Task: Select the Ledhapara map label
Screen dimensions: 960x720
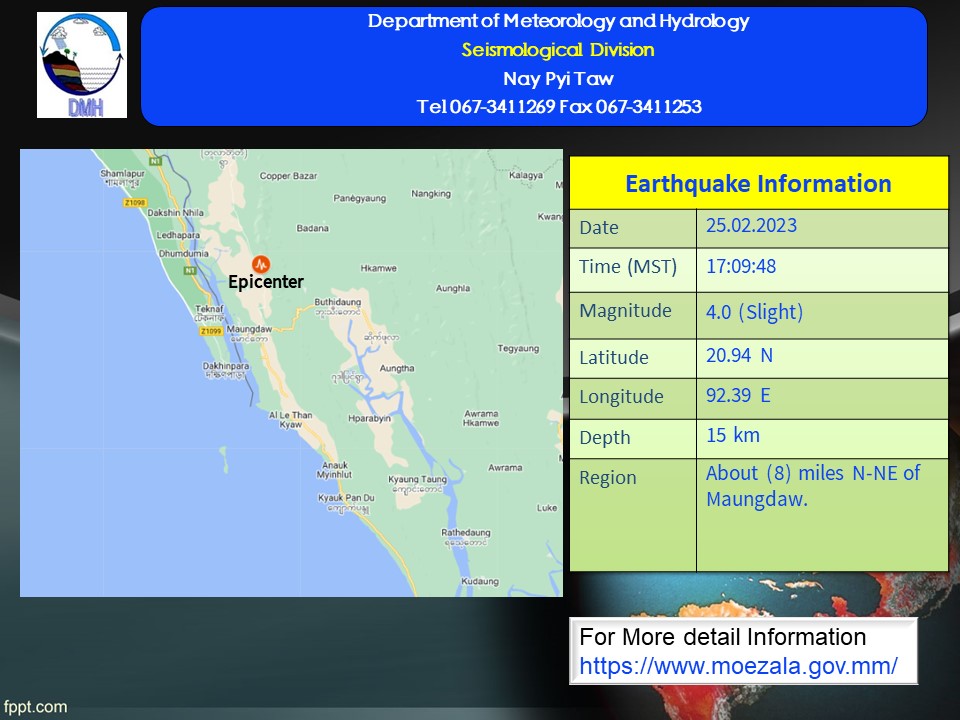Action: 178,235
